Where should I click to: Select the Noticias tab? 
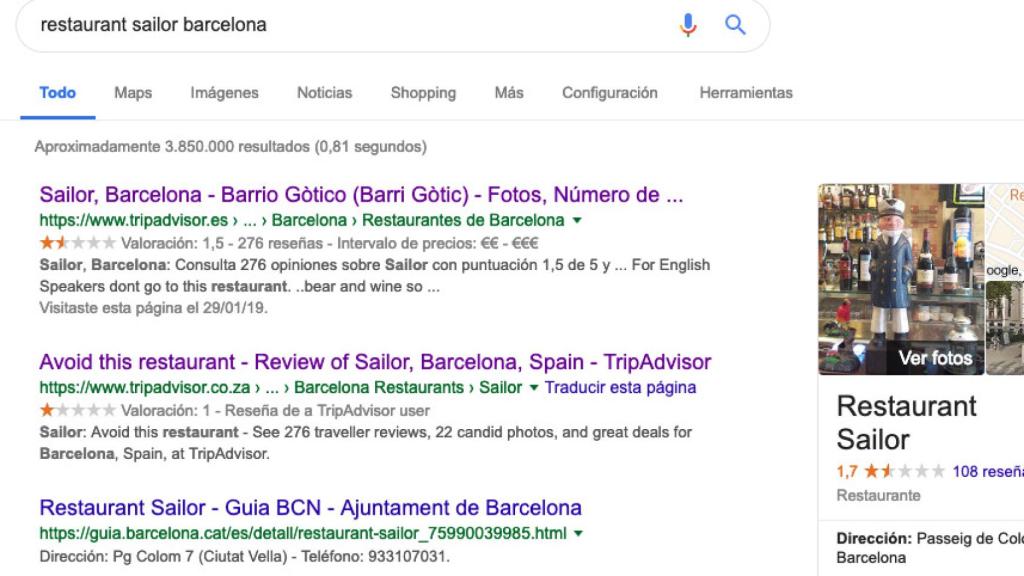[324, 93]
